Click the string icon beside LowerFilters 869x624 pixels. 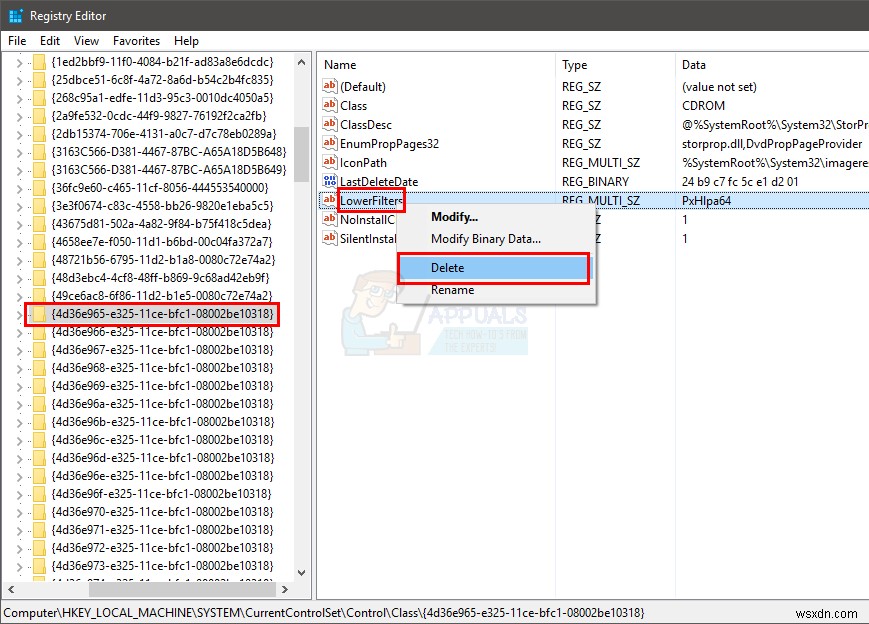click(x=330, y=200)
